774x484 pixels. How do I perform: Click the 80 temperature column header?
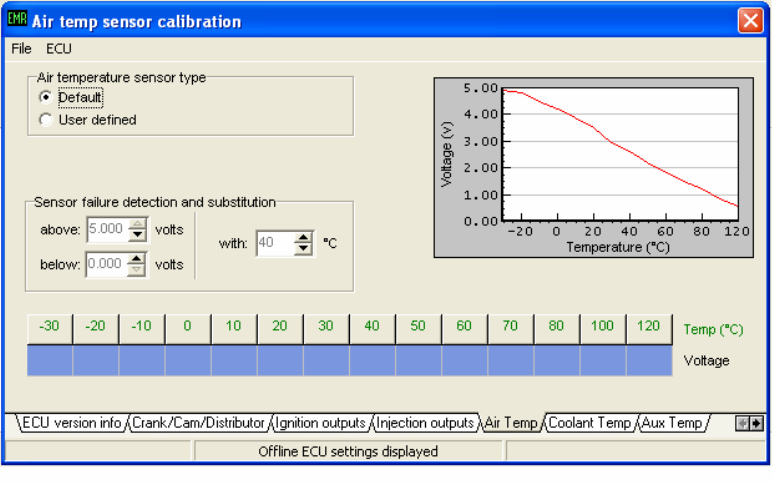[x=556, y=328]
